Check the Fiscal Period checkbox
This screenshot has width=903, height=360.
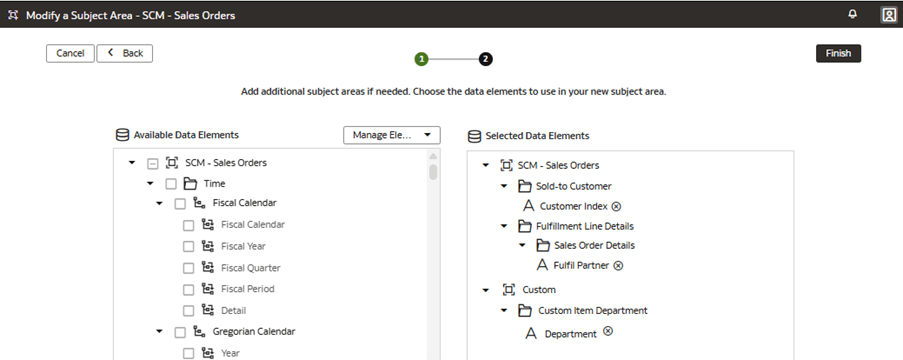click(x=188, y=289)
